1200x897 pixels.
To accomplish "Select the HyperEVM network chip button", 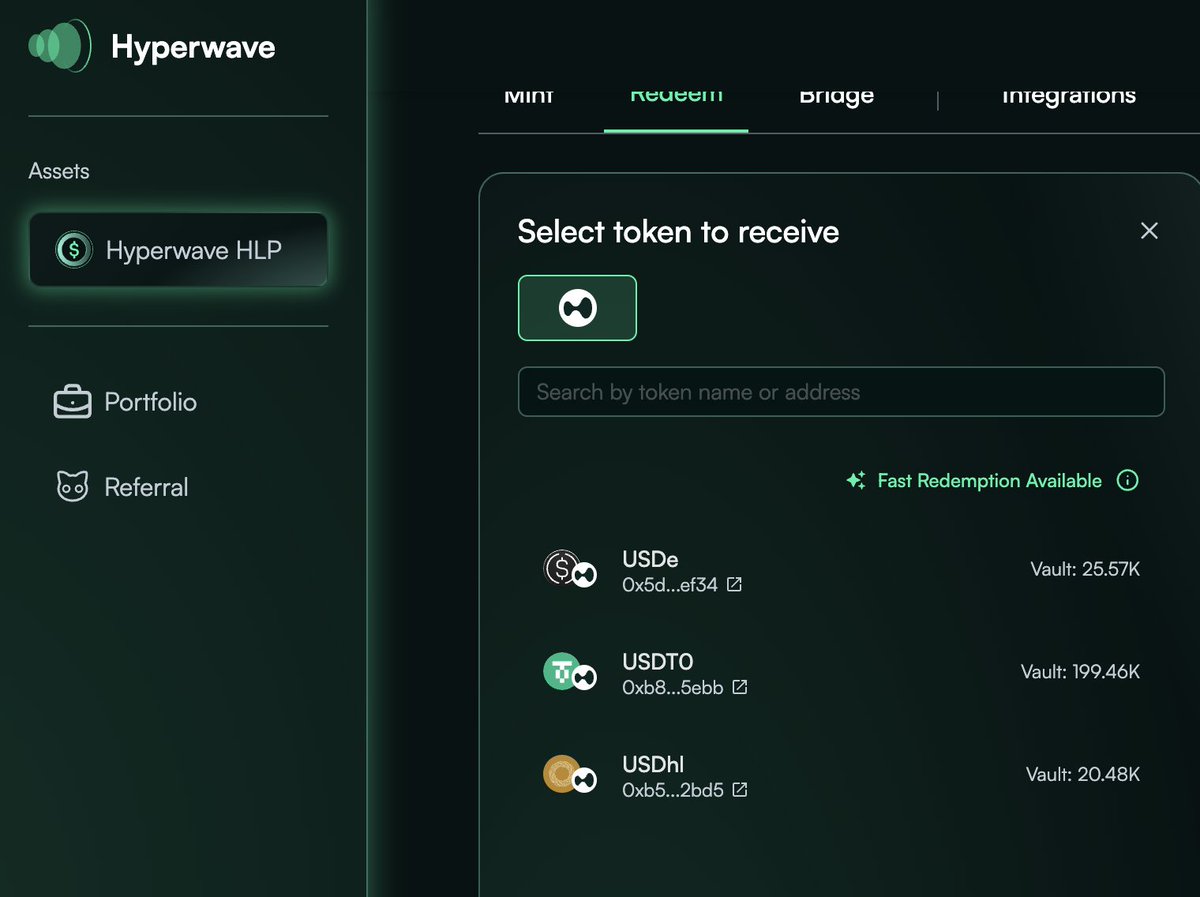I will coord(577,308).
